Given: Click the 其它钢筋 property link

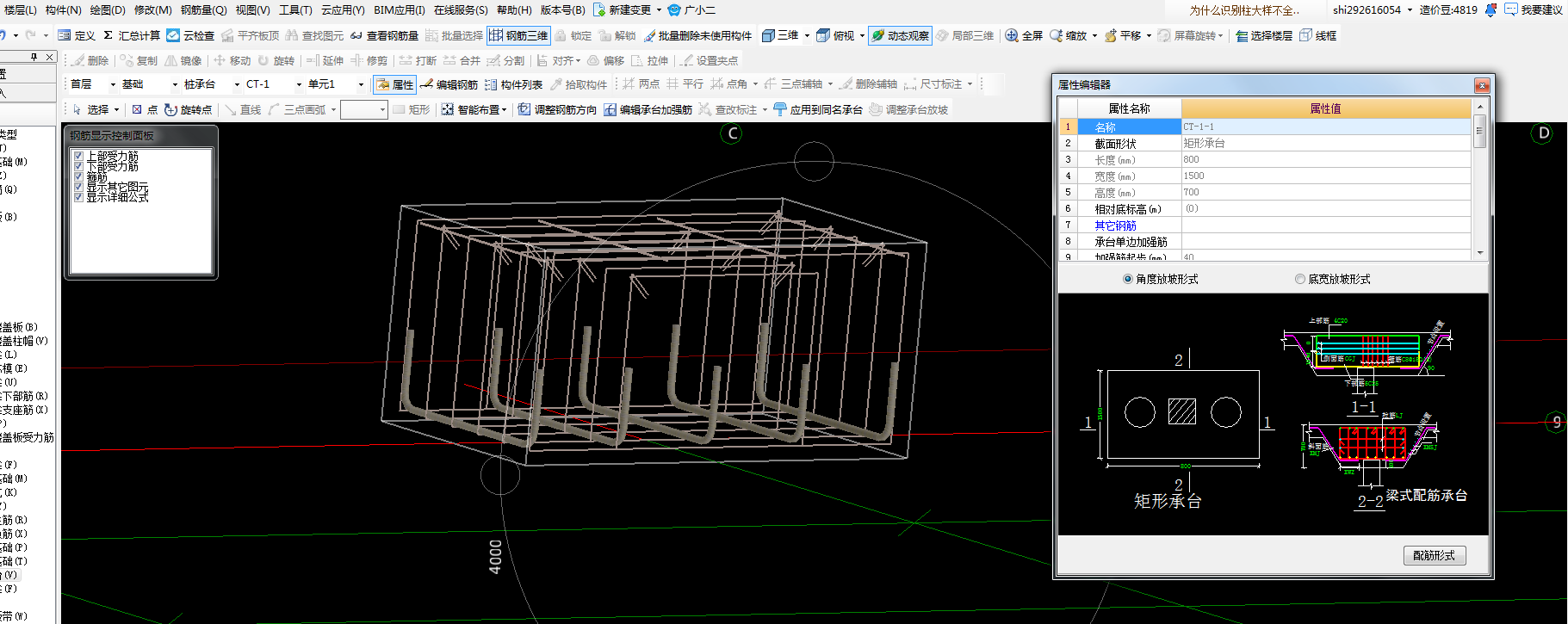Looking at the screenshot, I should pyautogui.click(x=1115, y=226).
